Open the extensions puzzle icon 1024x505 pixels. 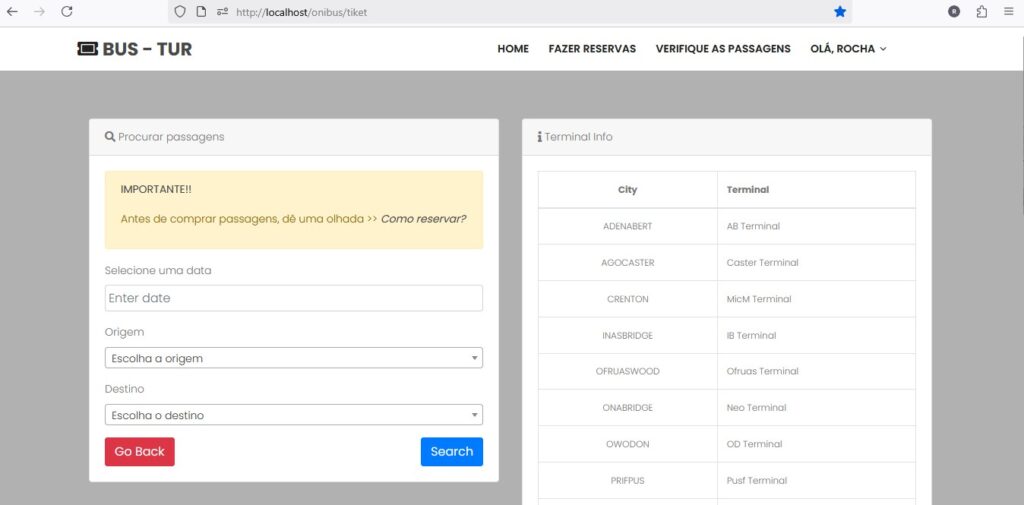(x=982, y=12)
